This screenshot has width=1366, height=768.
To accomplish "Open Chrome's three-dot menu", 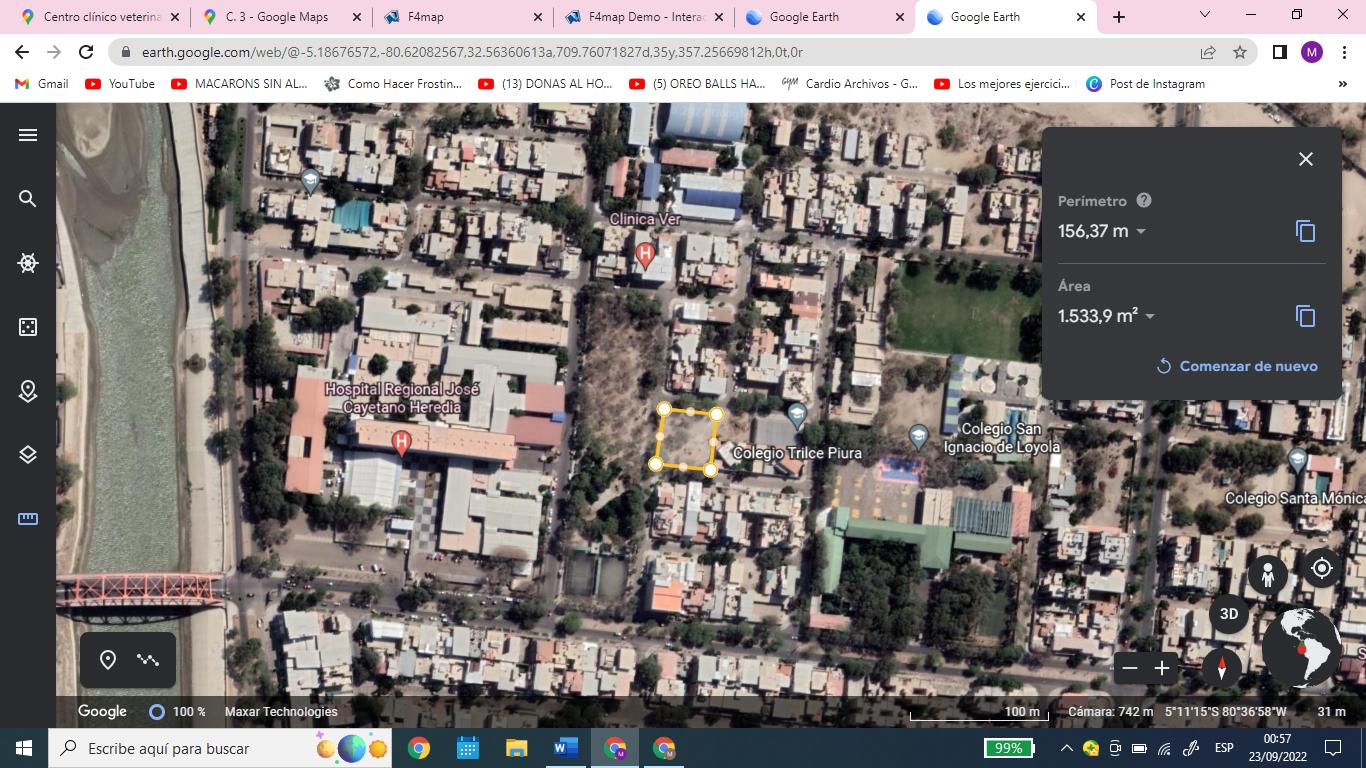I will click(x=1344, y=52).
